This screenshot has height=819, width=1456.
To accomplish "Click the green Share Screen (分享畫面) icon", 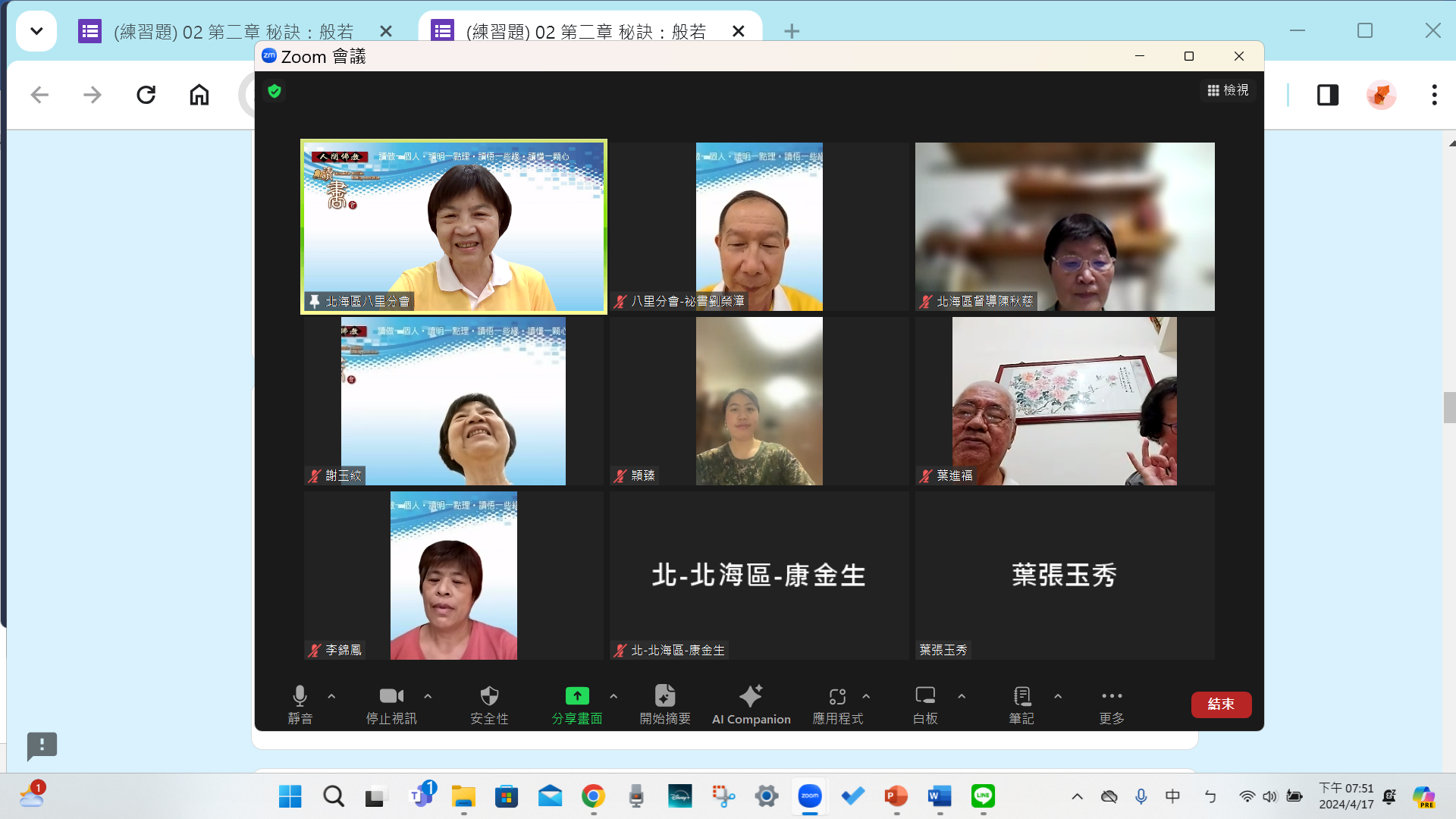I will pyautogui.click(x=576, y=696).
